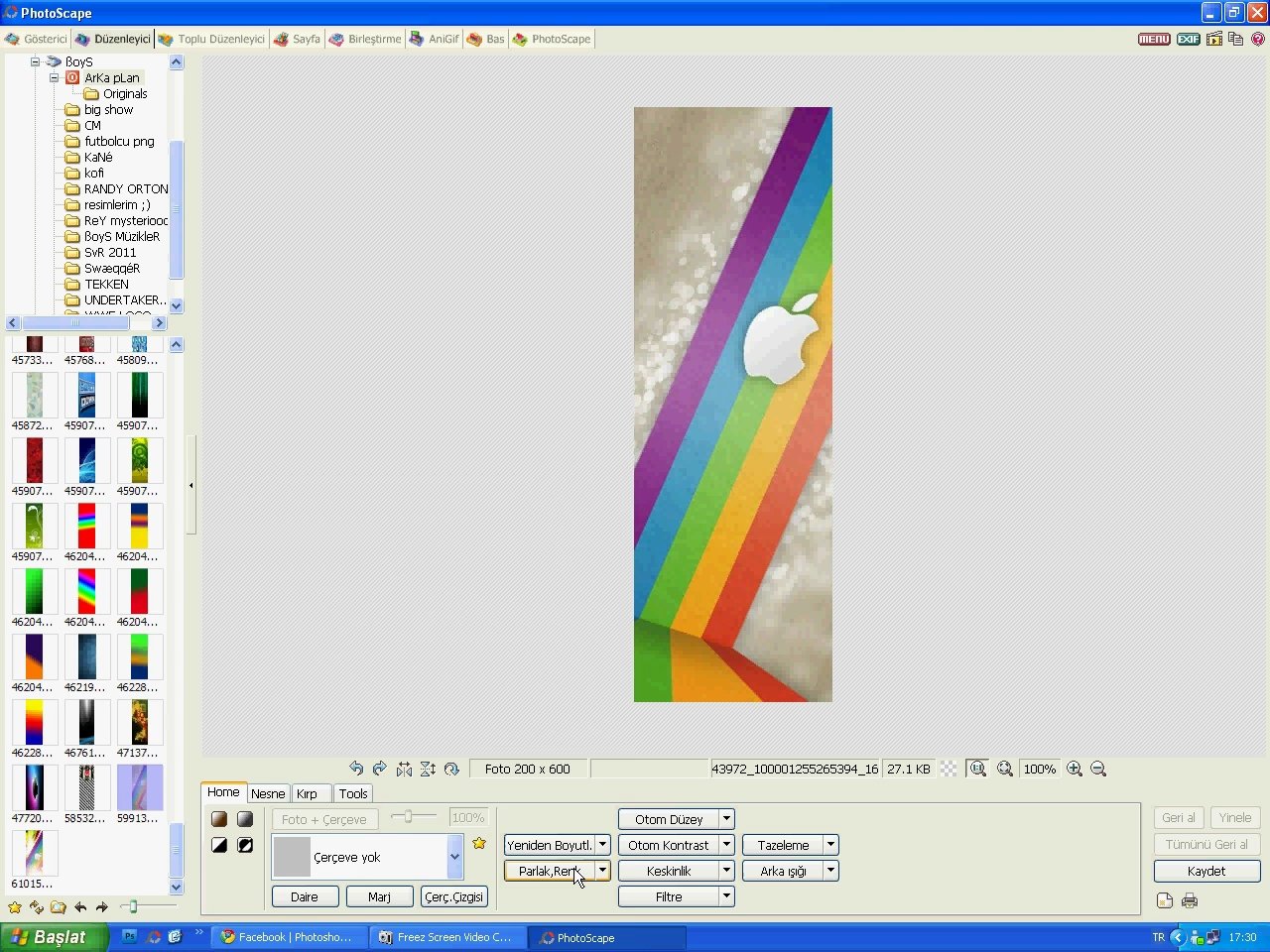Select the thumbnail labeled 59913...

point(140,793)
